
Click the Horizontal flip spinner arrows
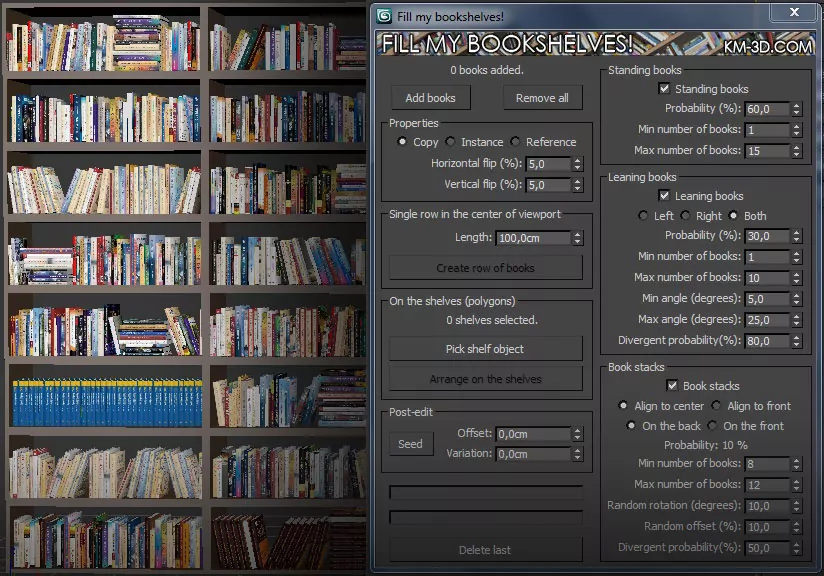click(x=577, y=164)
